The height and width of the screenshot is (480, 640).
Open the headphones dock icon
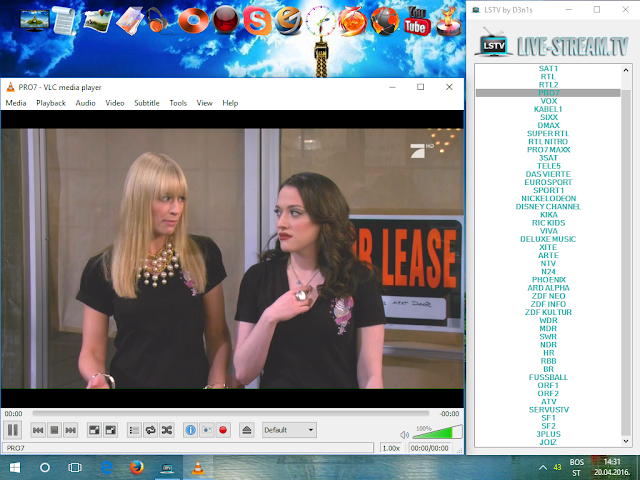(158, 20)
